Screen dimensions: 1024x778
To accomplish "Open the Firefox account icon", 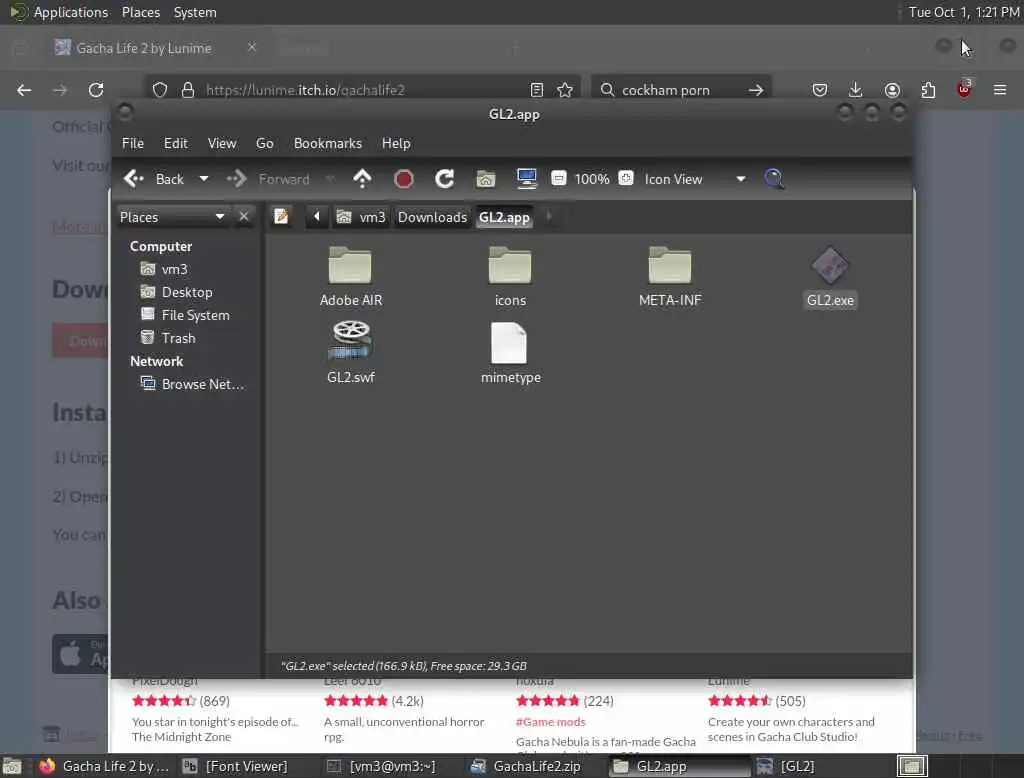I will click(x=892, y=89).
